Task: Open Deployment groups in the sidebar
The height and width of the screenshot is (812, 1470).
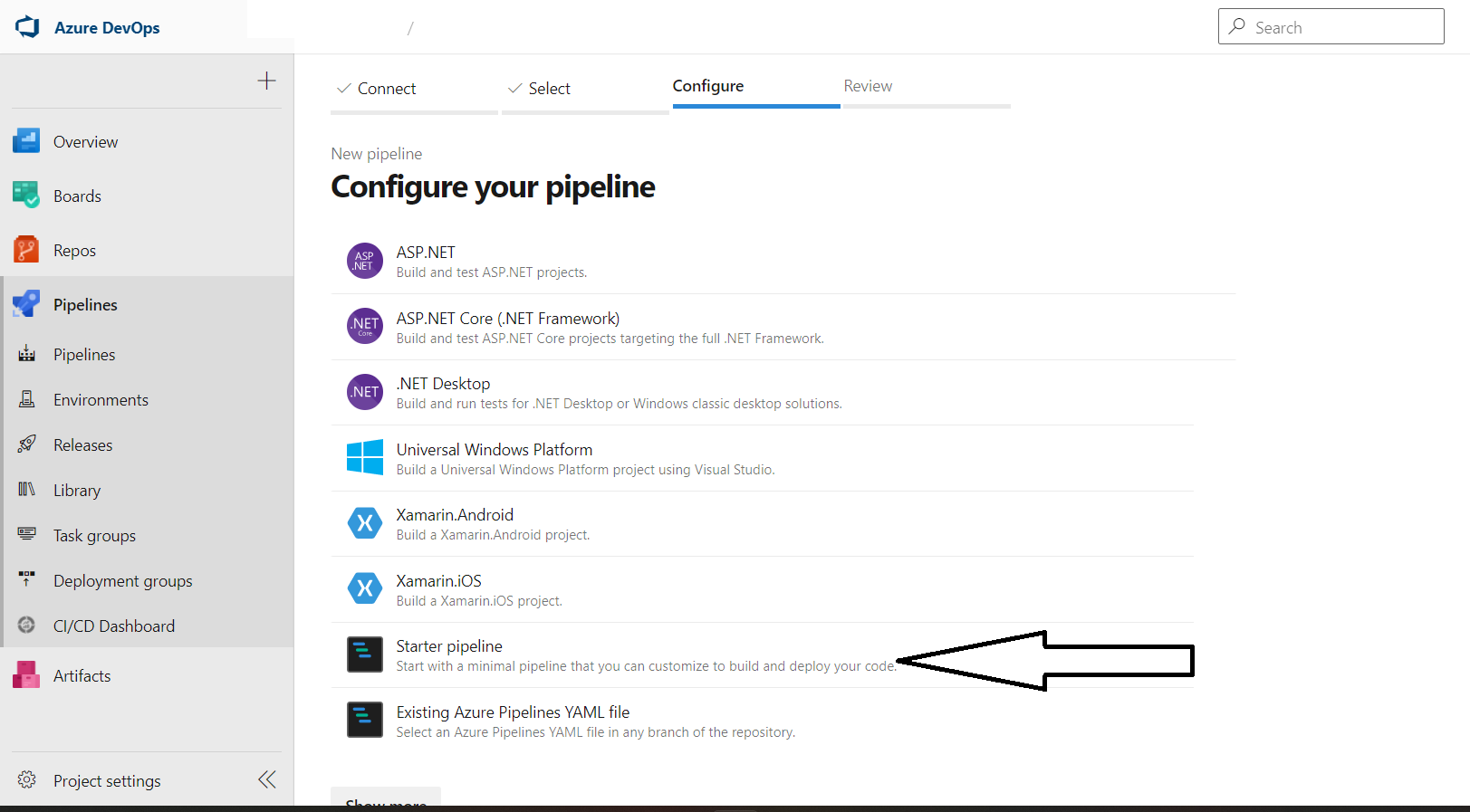Action: [122, 581]
